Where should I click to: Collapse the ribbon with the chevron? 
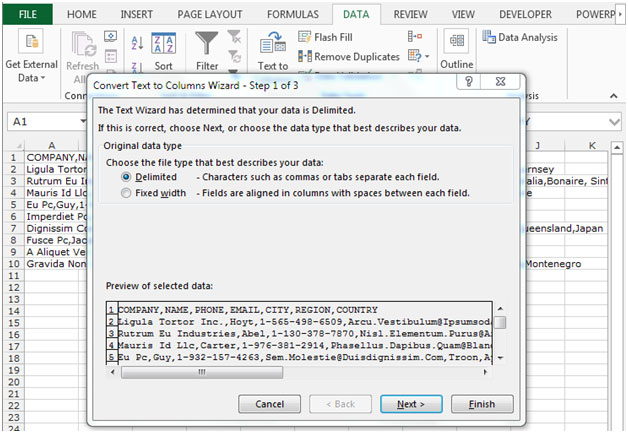[613, 96]
